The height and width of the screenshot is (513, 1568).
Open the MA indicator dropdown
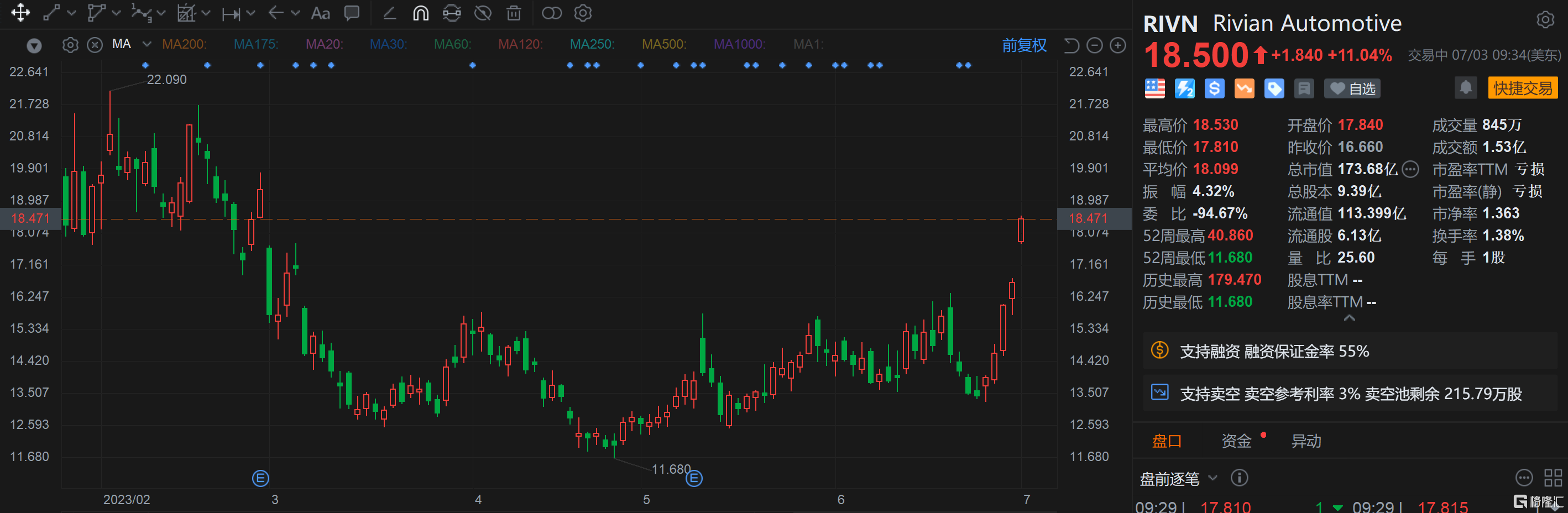coord(147,44)
